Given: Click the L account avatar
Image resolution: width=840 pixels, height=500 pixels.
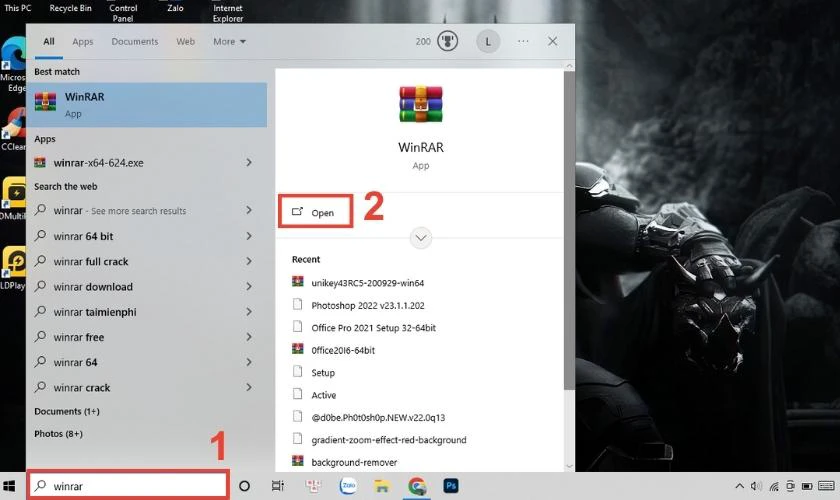Looking at the screenshot, I should pos(488,41).
